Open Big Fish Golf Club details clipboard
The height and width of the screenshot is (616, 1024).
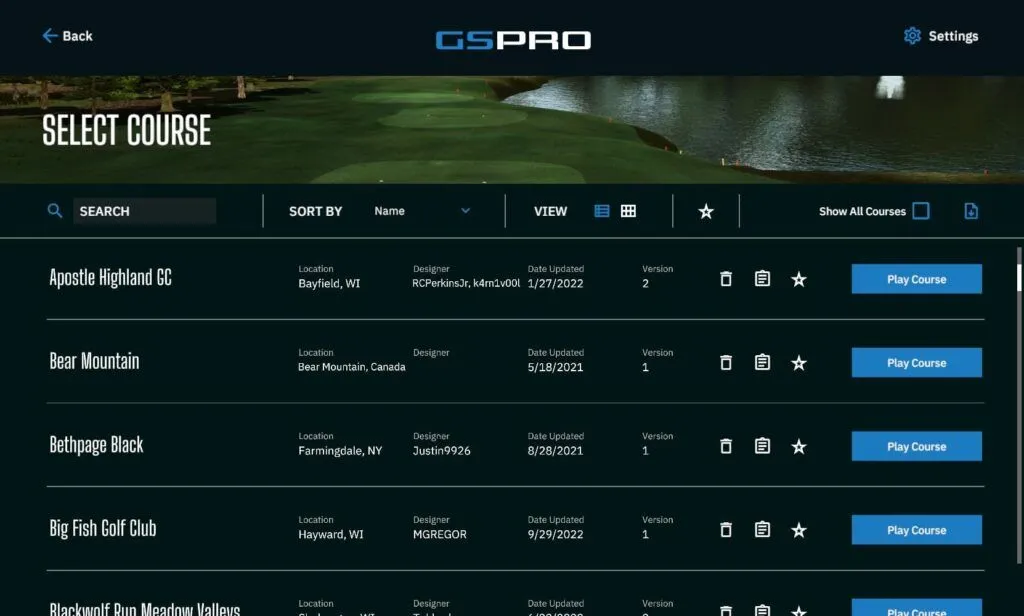point(762,530)
